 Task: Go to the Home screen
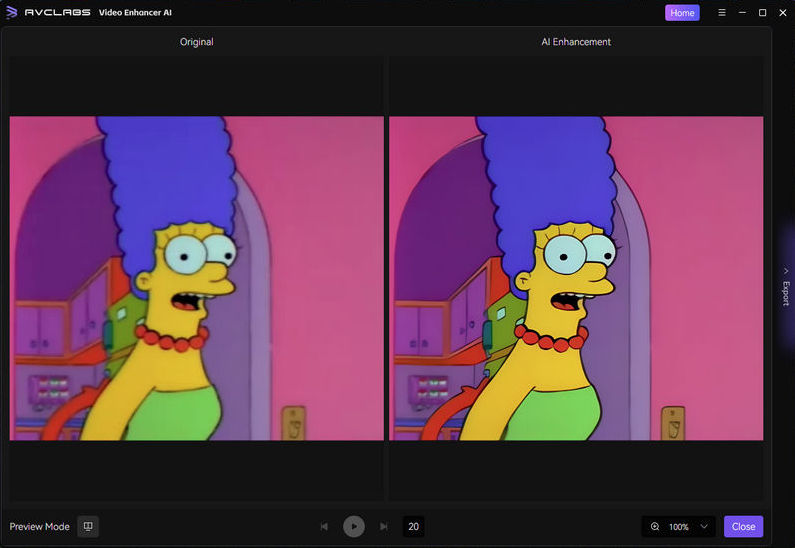pyautogui.click(x=682, y=13)
